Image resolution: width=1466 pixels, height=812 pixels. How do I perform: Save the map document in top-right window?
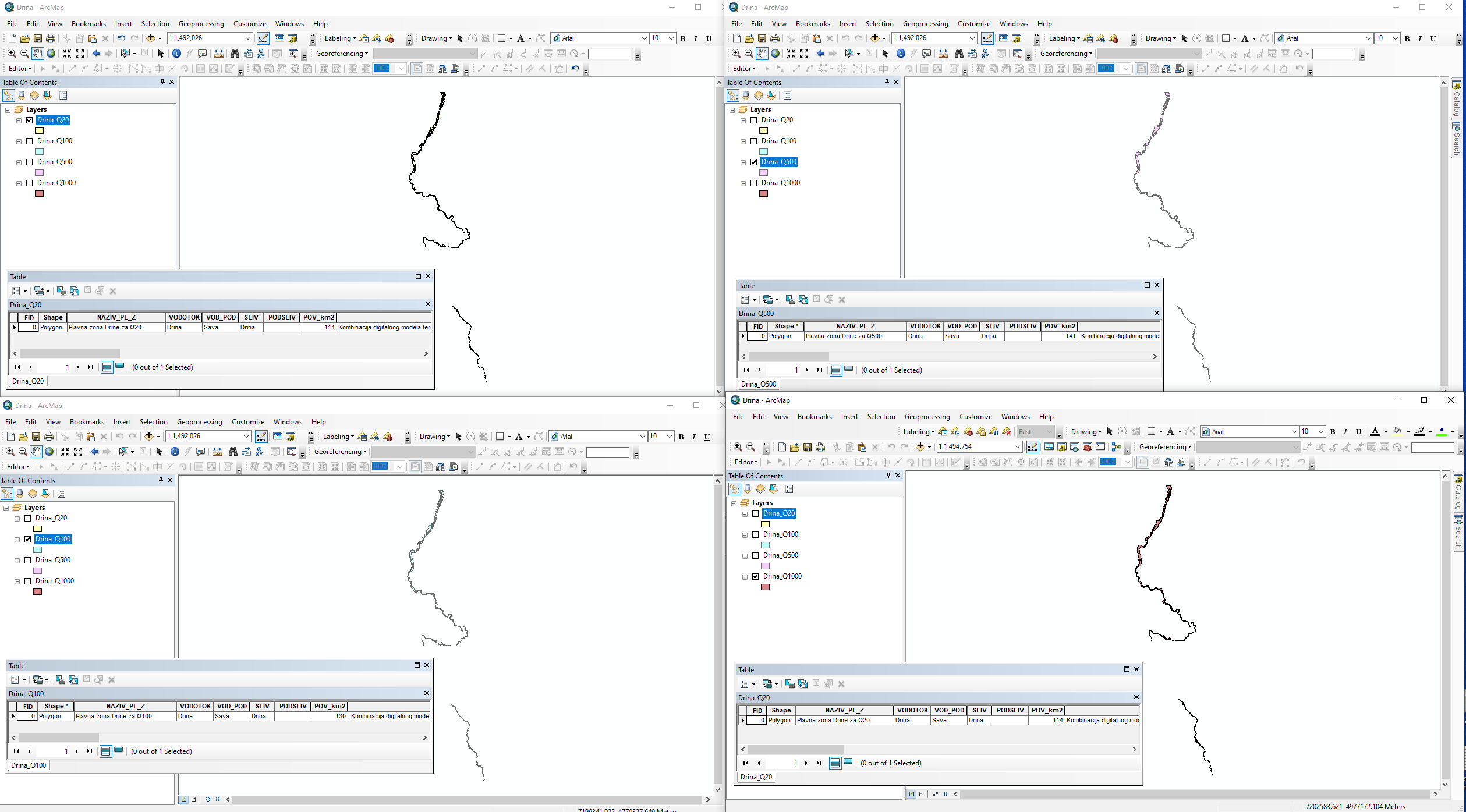pyautogui.click(x=762, y=38)
